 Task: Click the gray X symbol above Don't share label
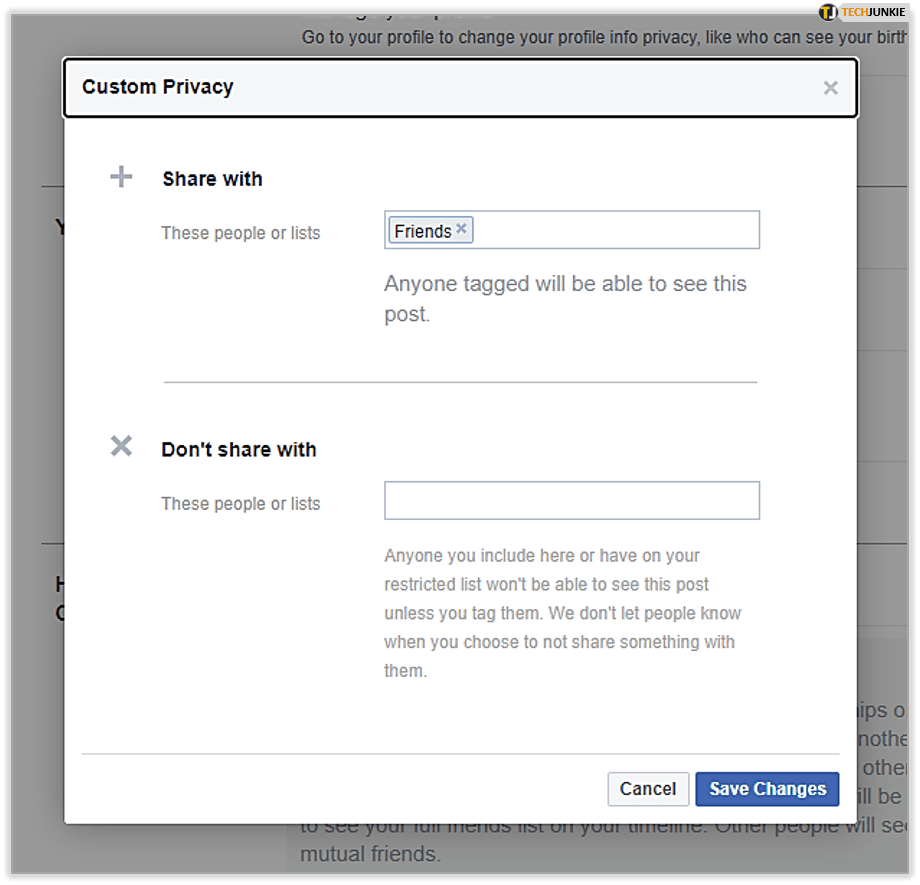click(120, 446)
